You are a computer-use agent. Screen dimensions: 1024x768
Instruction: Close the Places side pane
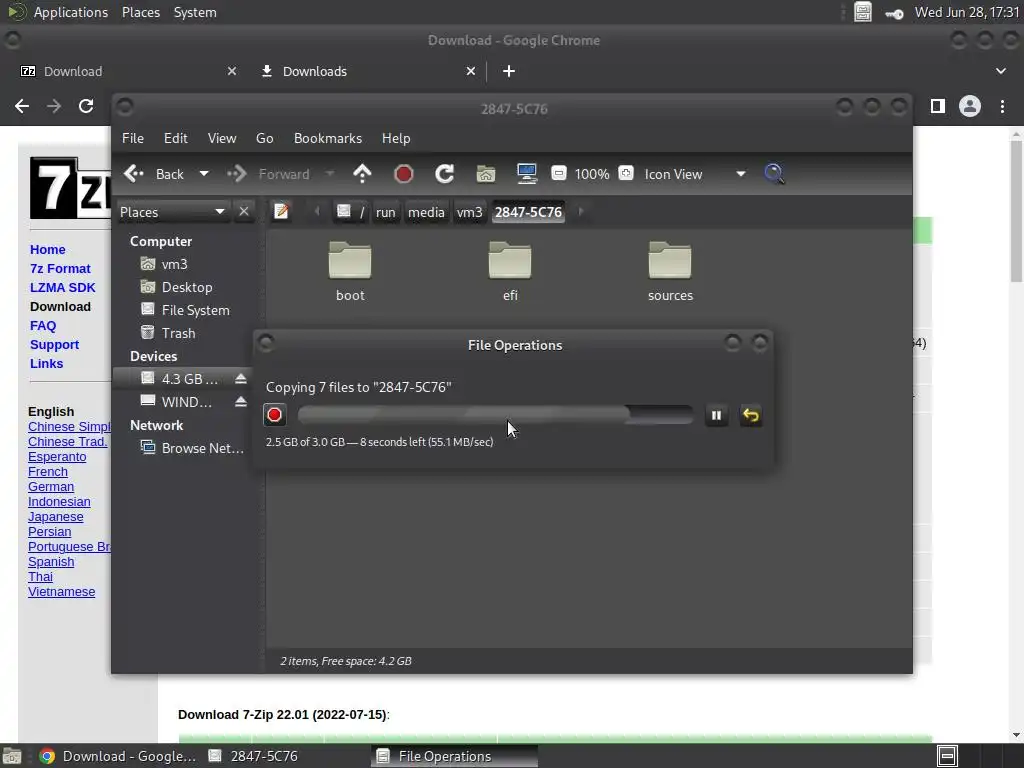click(244, 212)
